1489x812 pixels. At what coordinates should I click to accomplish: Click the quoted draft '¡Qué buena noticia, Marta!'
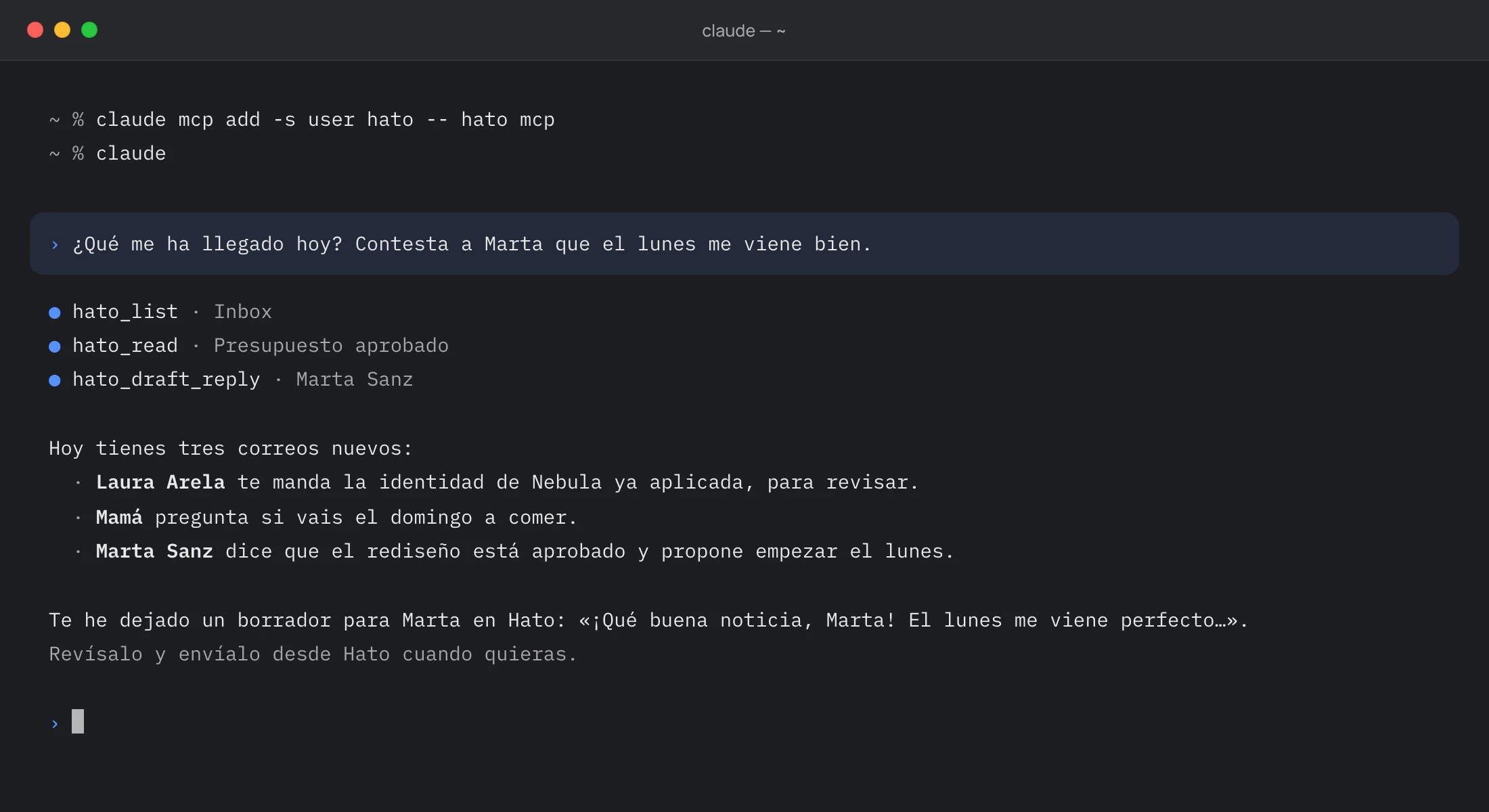coord(744,621)
